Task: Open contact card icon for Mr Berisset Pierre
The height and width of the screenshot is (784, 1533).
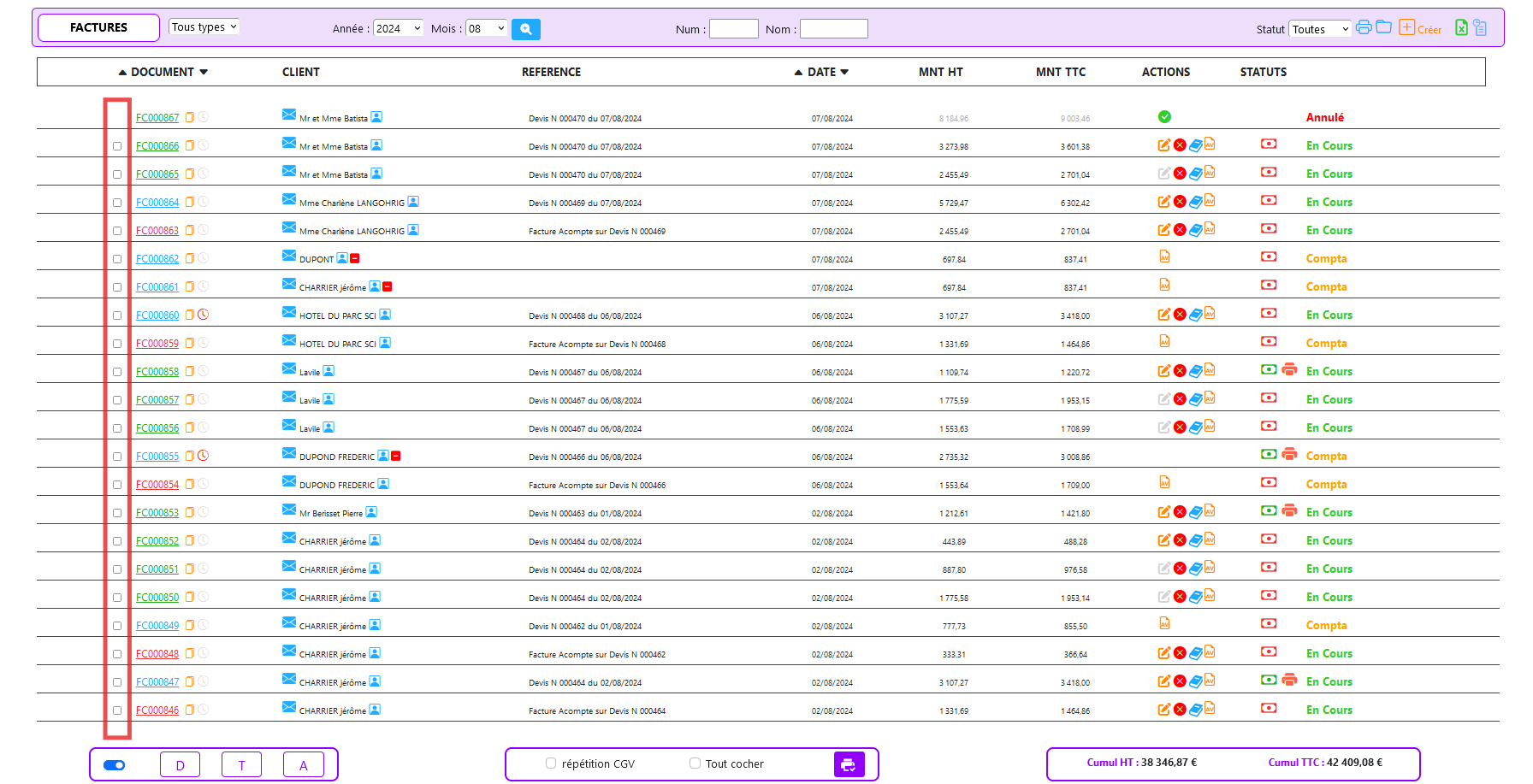Action: (371, 512)
